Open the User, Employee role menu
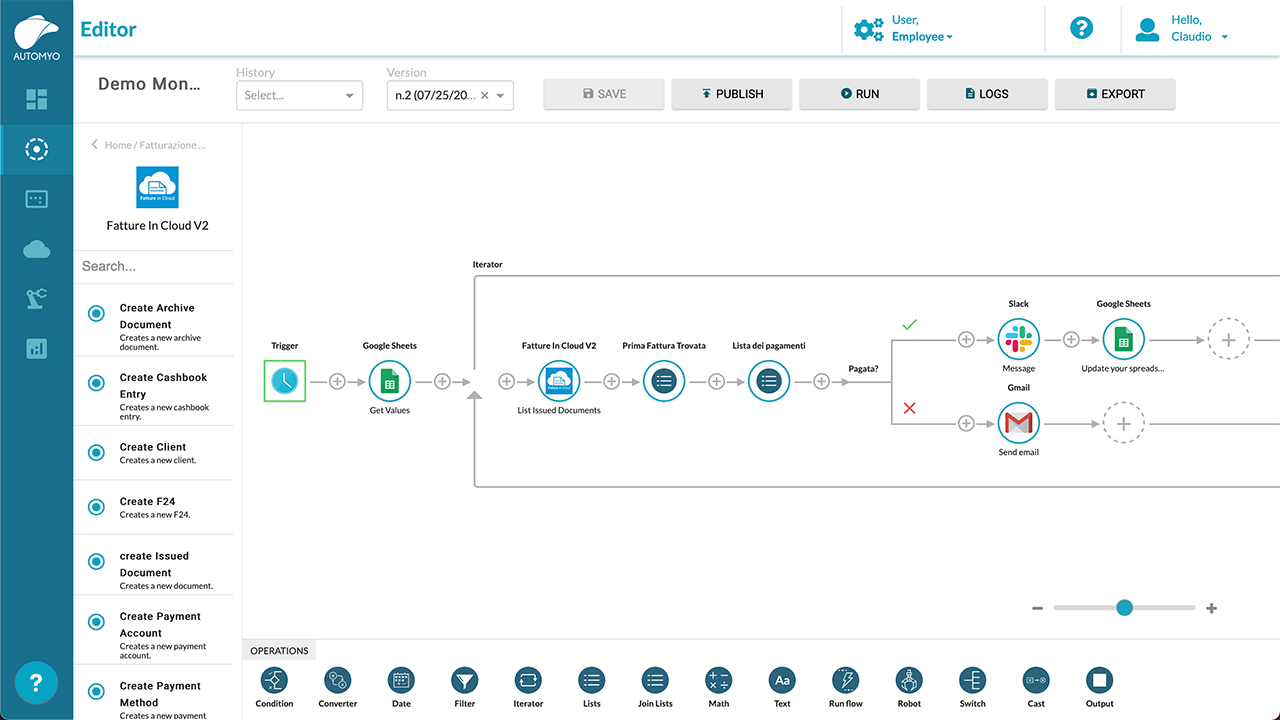Viewport: 1280px width, 720px height. pyautogui.click(x=903, y=28)
